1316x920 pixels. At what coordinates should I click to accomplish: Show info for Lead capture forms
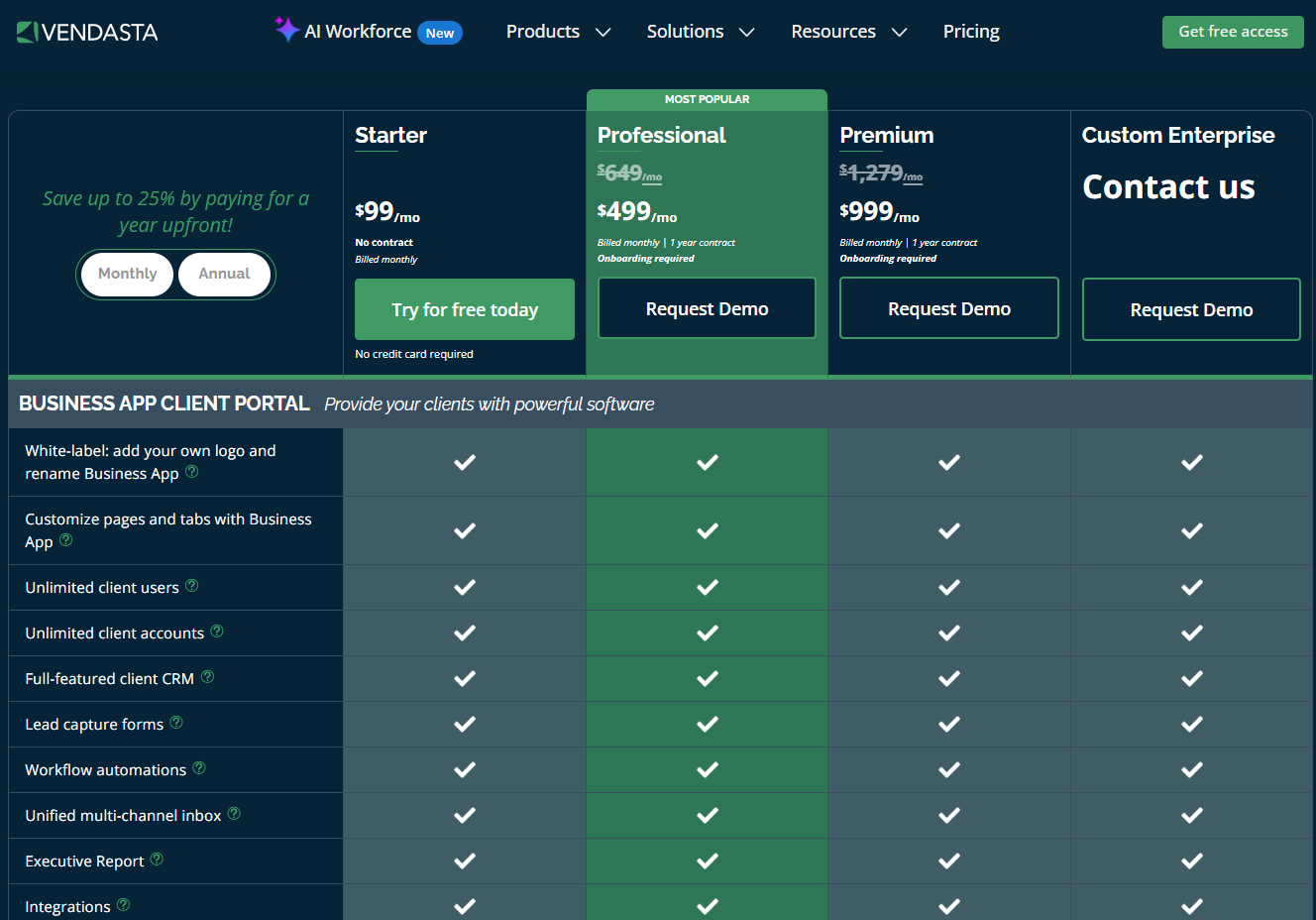[176, 723]
